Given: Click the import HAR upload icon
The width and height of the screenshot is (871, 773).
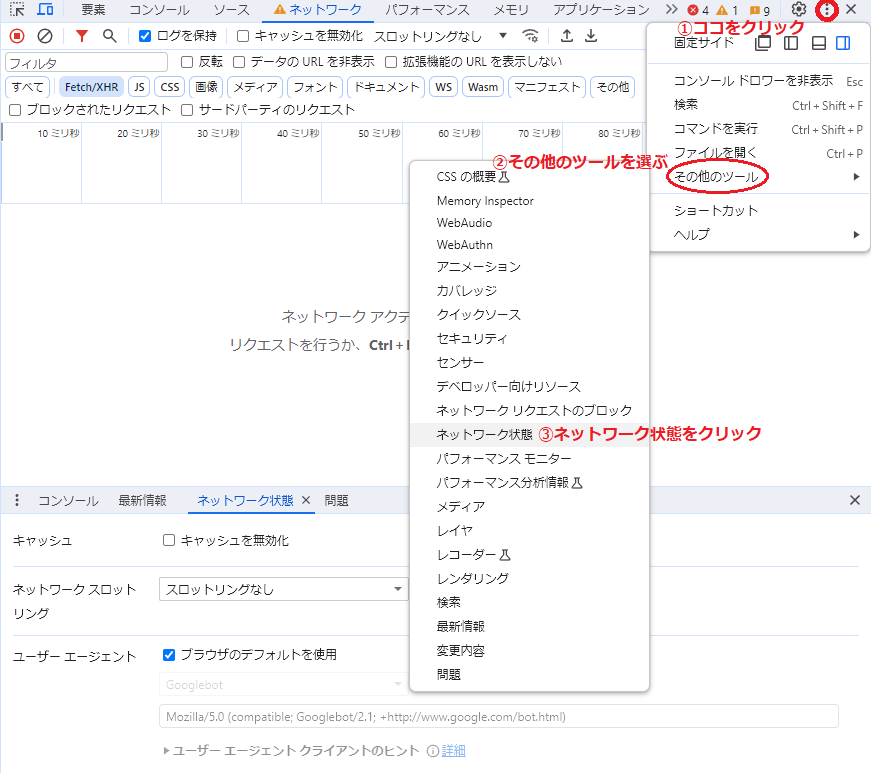Looking at the screenshot, I should point(567,36).
